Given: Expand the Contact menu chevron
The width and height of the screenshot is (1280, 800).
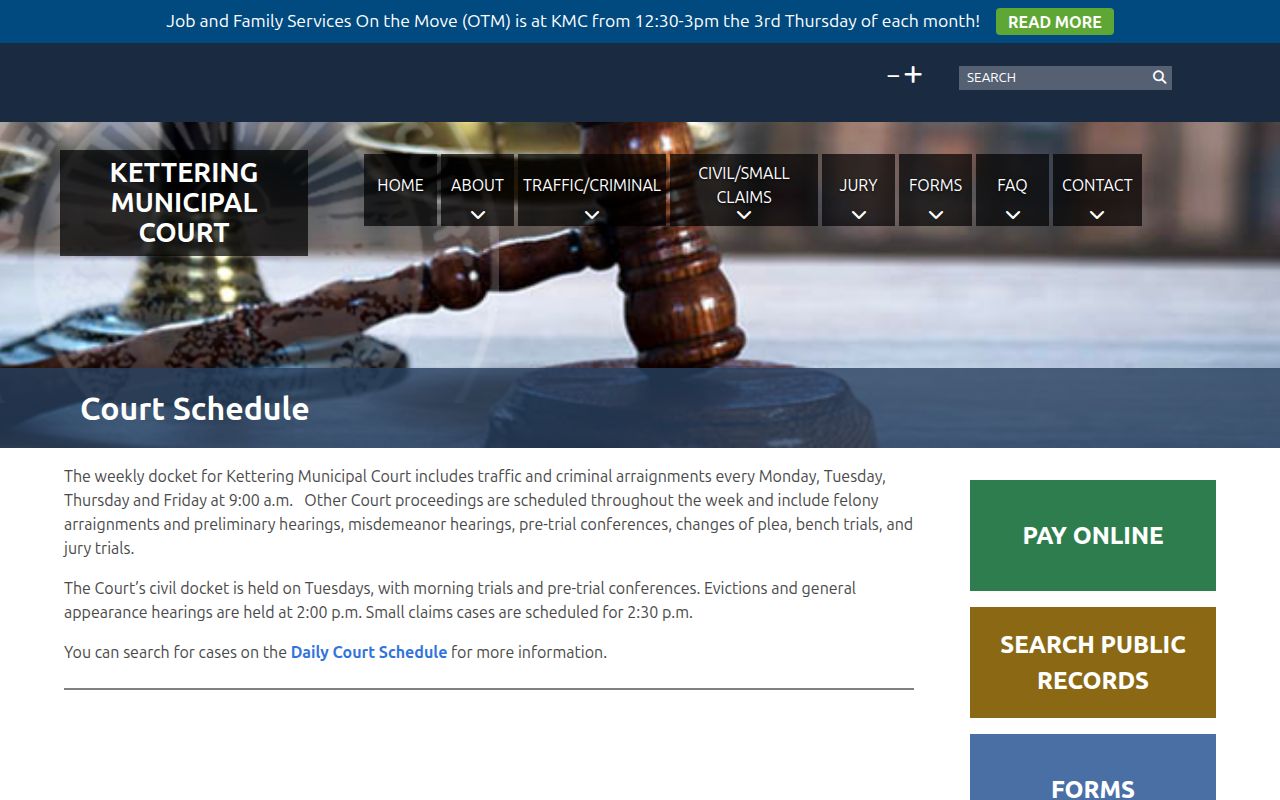Looking at the screenshot, I should coord(1097,214).
